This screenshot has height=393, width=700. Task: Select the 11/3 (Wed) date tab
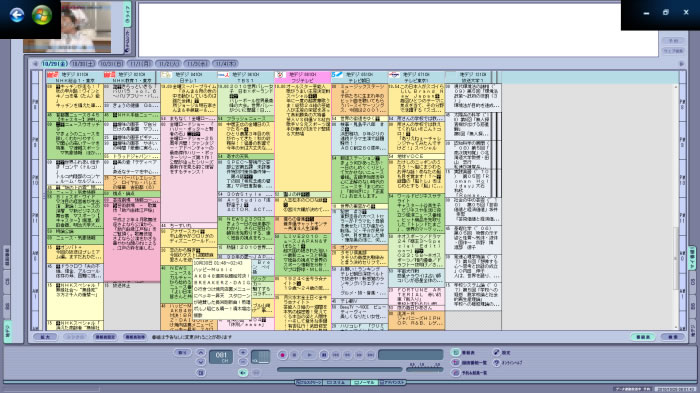pyautogui.click(x=197, y=64)
